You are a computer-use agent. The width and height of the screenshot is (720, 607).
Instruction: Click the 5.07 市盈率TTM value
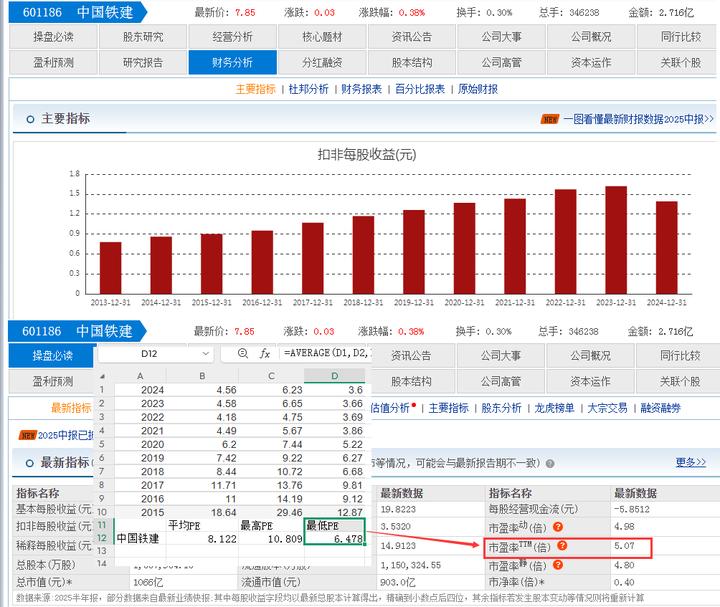tap(624, 546)
